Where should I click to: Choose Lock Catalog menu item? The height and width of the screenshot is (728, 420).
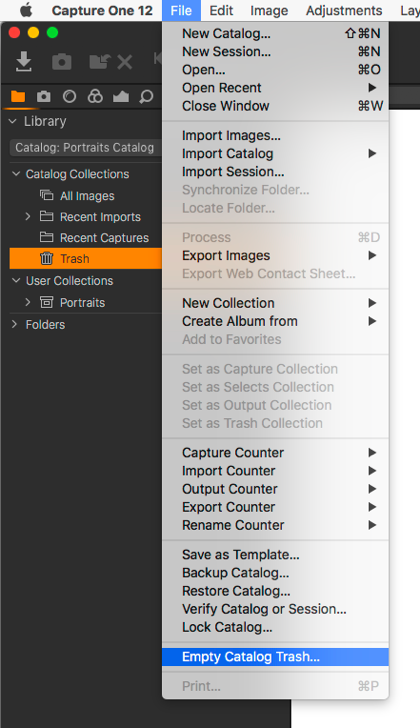click(275, 627)
